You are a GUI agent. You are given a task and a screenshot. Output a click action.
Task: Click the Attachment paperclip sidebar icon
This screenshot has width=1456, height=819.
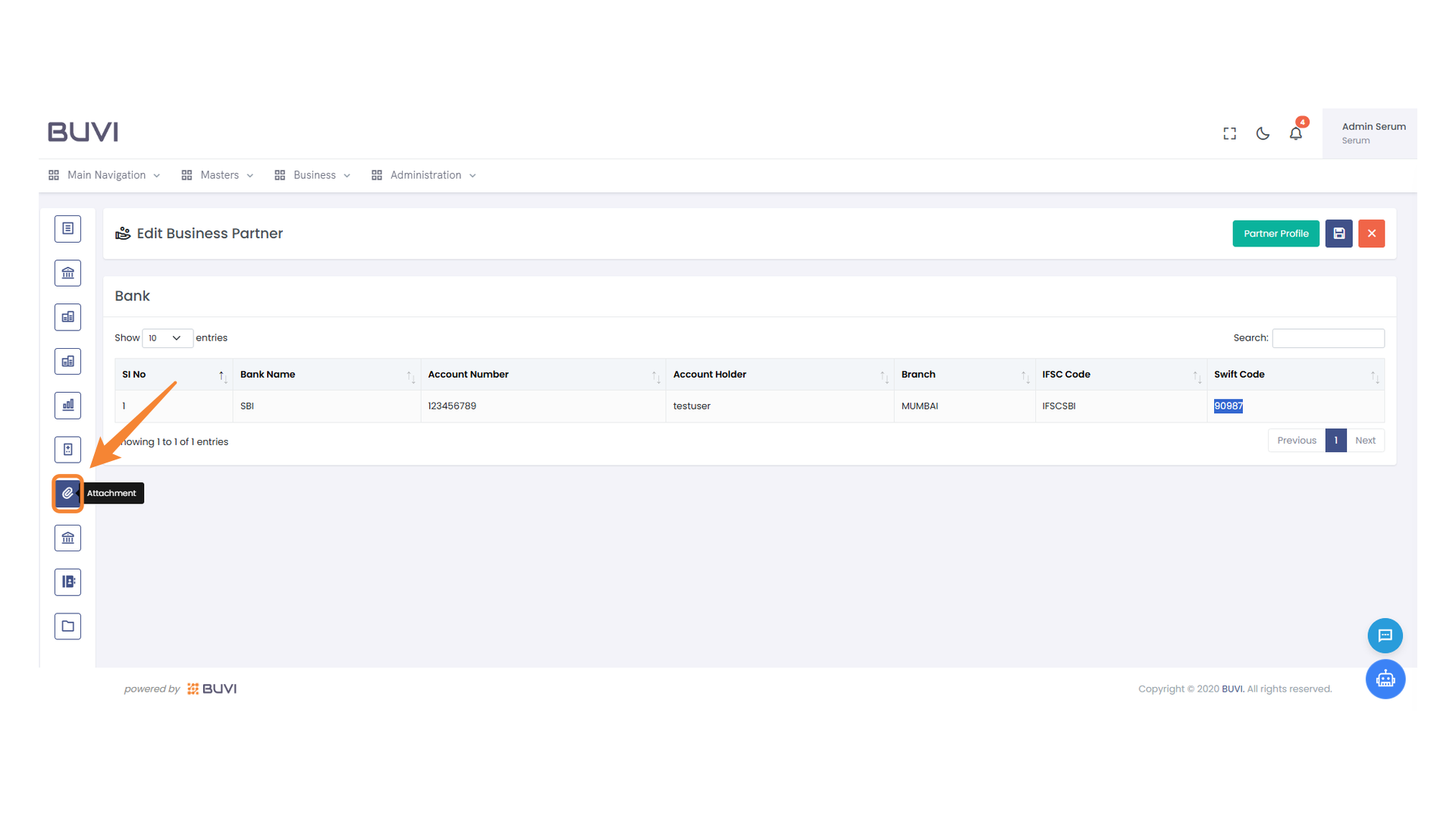67,494
